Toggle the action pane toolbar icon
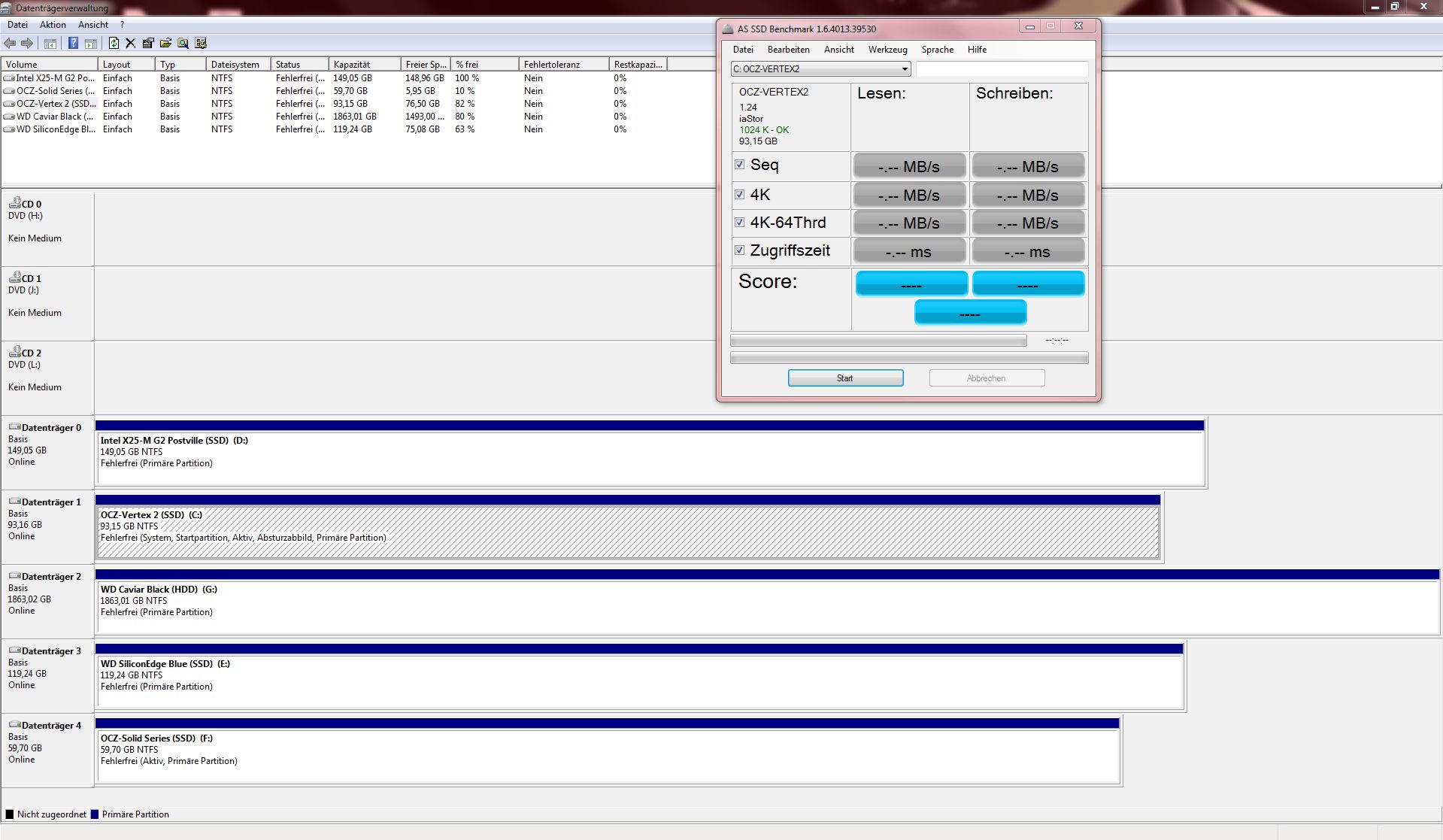The width and height of the screenshot is (1443, 840). 91,44
